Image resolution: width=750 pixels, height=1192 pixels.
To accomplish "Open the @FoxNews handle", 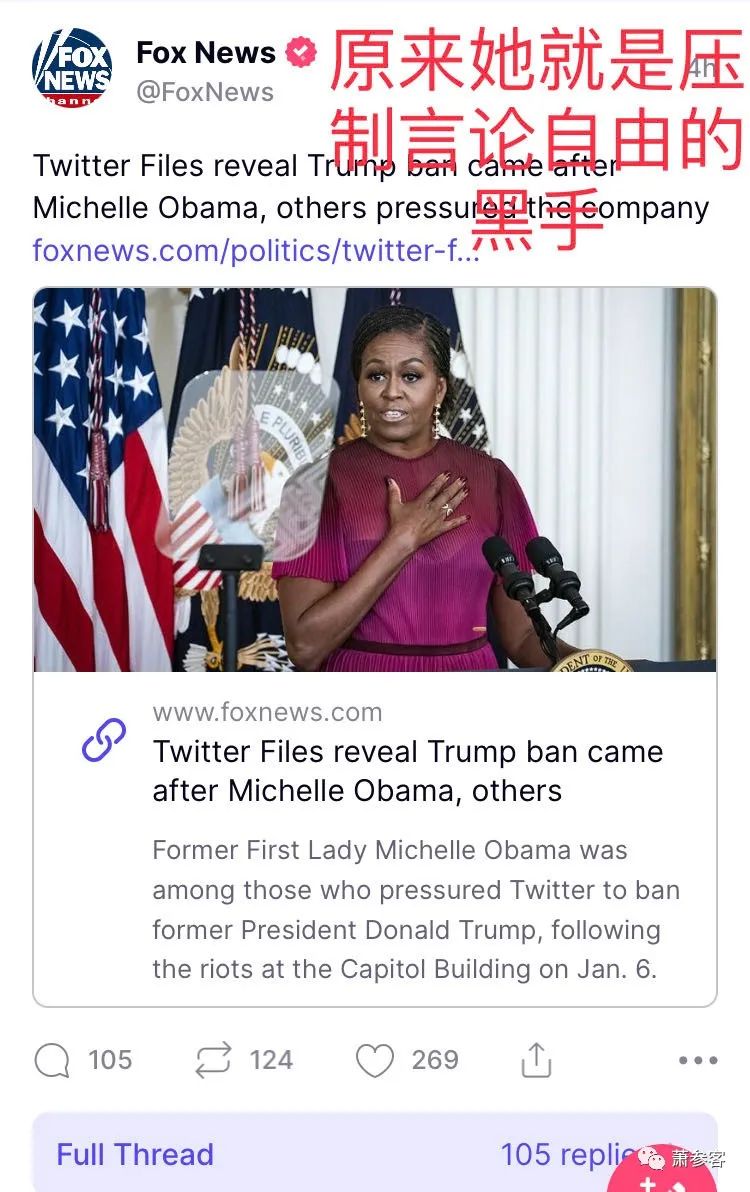I will 204,92.
